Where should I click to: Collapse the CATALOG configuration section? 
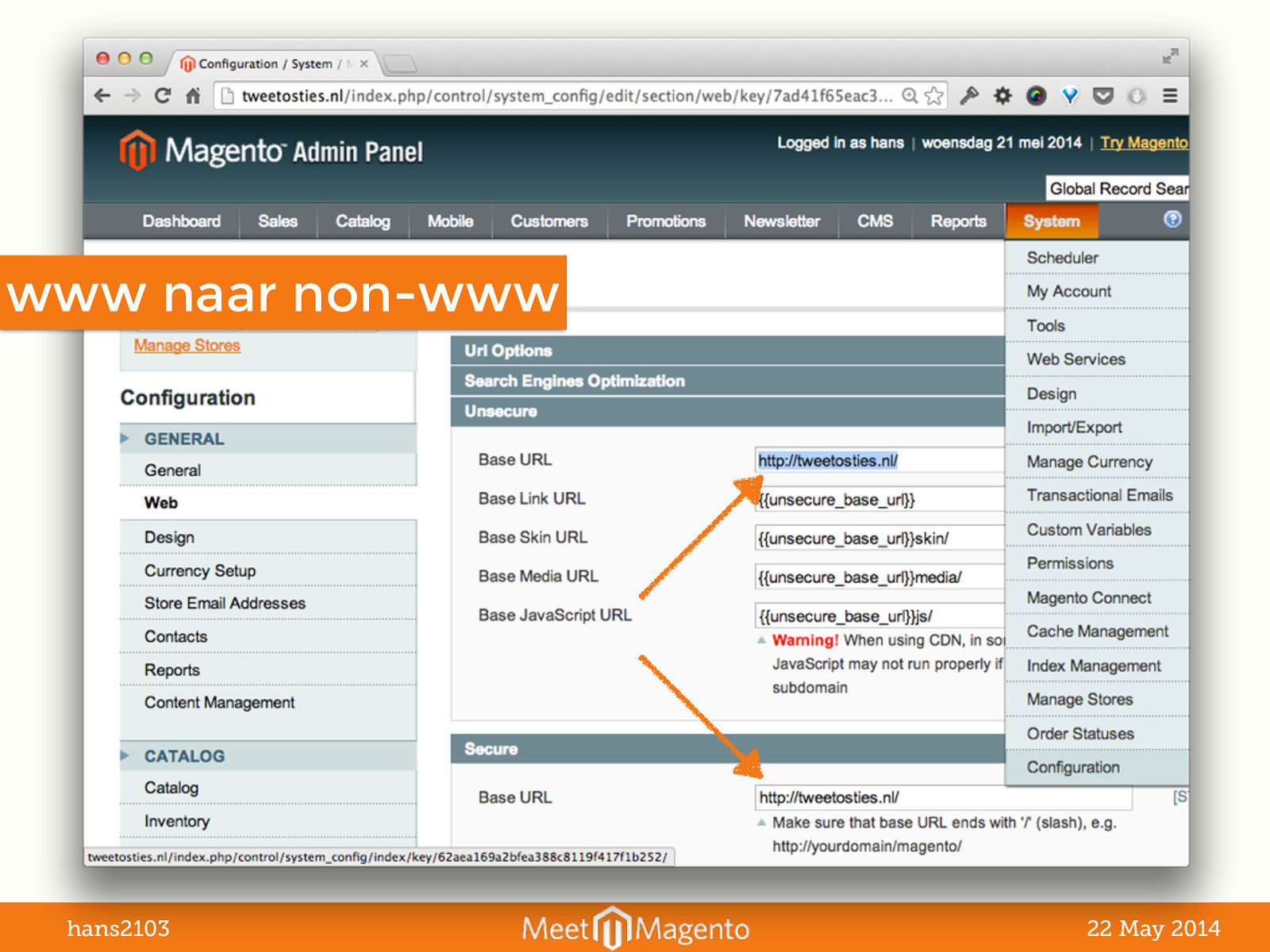click(x=268, y=756)
